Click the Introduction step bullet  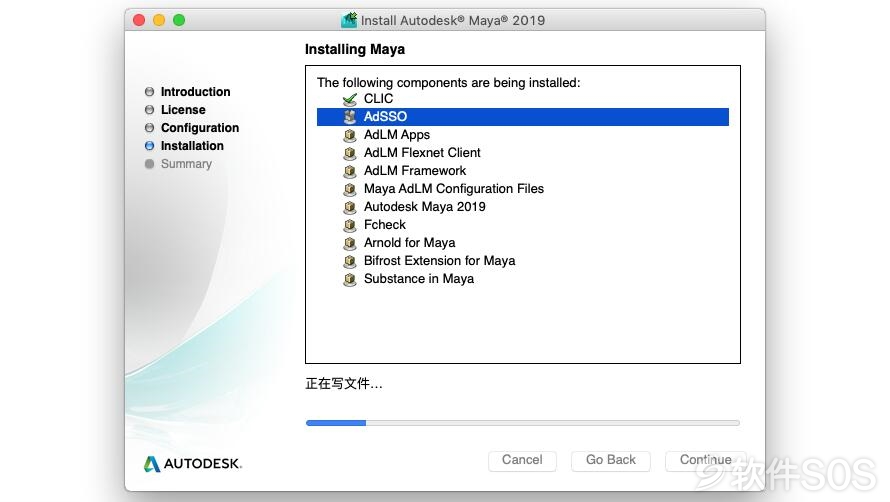click(149, 91)
